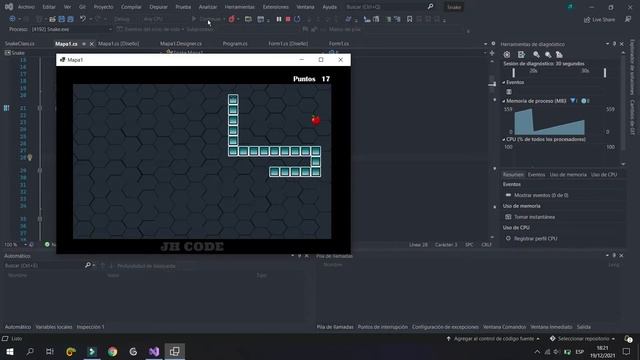The image size is (640, 360).
Task: Open the Uso de memoria tab
Action: click(x=568, y=175)
